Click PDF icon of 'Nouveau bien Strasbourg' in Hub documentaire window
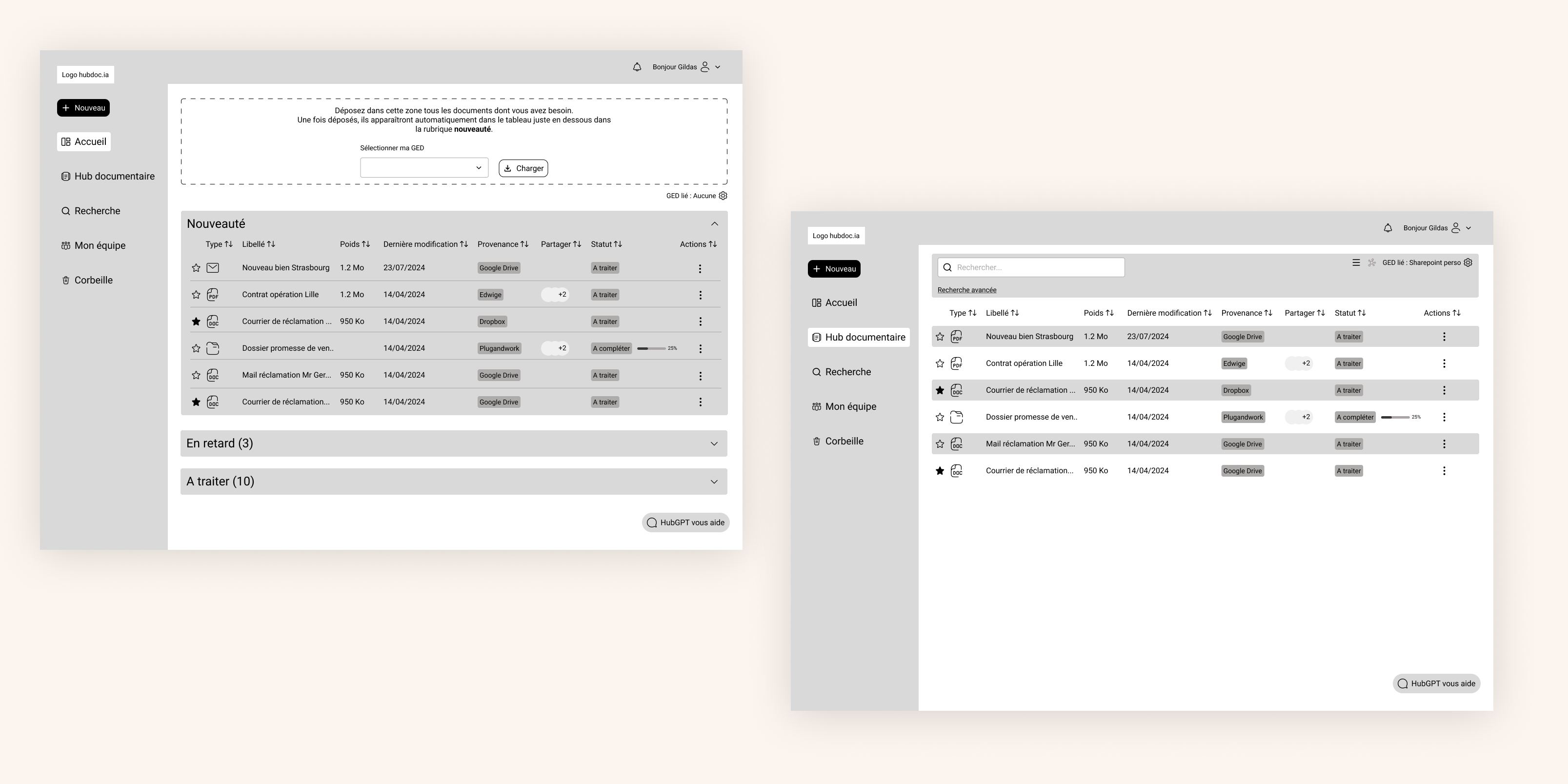The image size is (1568, 784). 956,337
